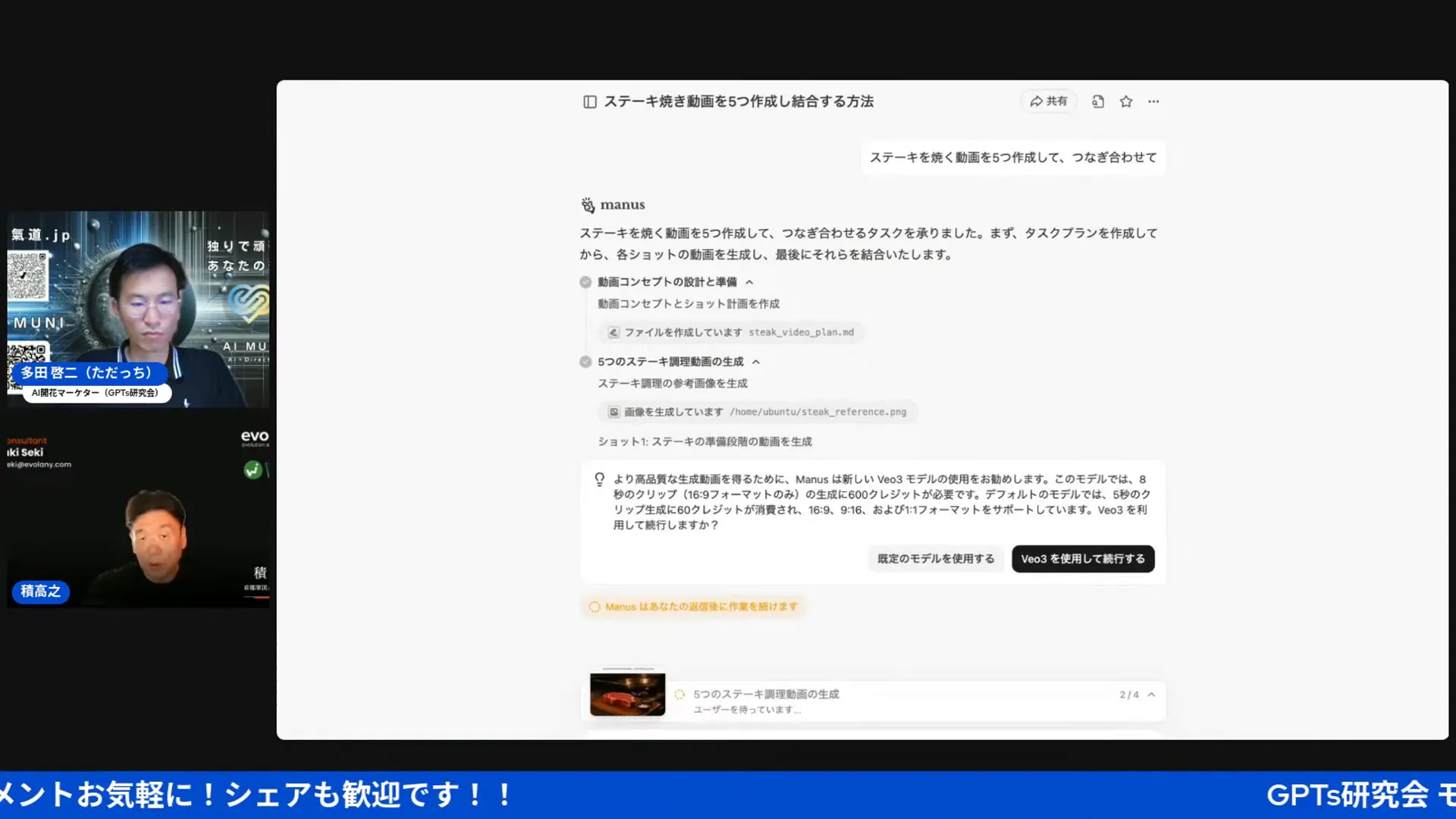
Task: Click the ユーザーを待っています status text
Action: point(747,710)
